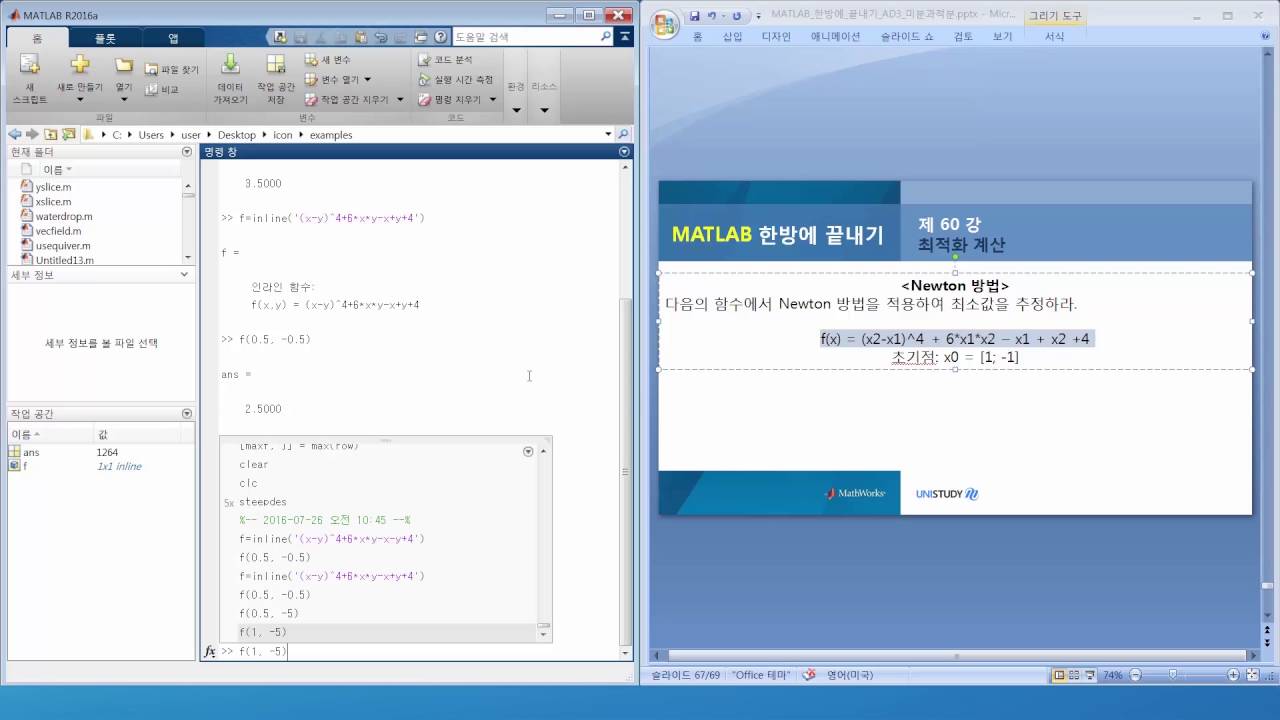Open the 작업 공간 (Workspace) panel actions menu
Viewport: 1280px width, 720px height.
coord(187,413)
